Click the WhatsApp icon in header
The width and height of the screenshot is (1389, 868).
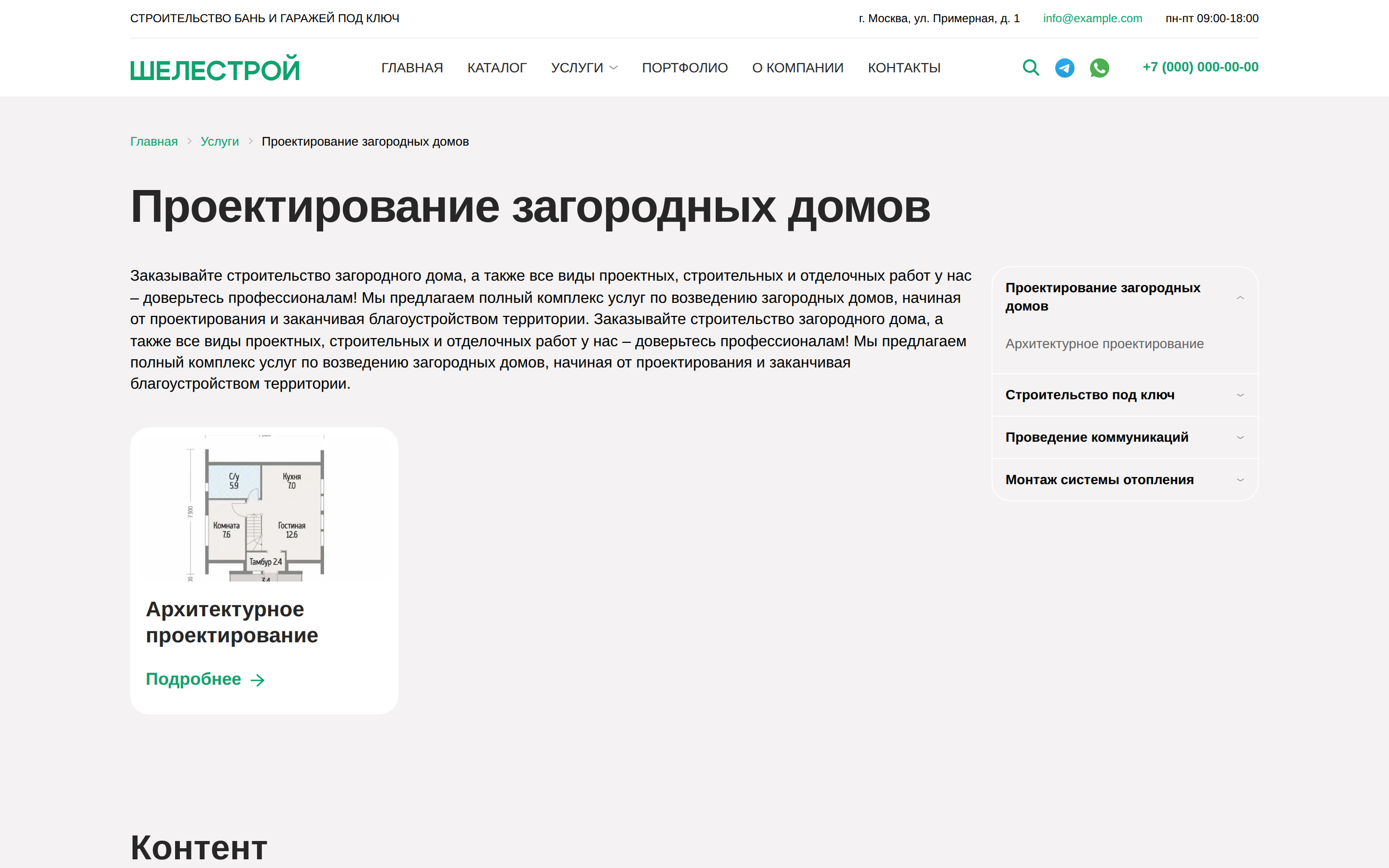tap(1099, 68)
